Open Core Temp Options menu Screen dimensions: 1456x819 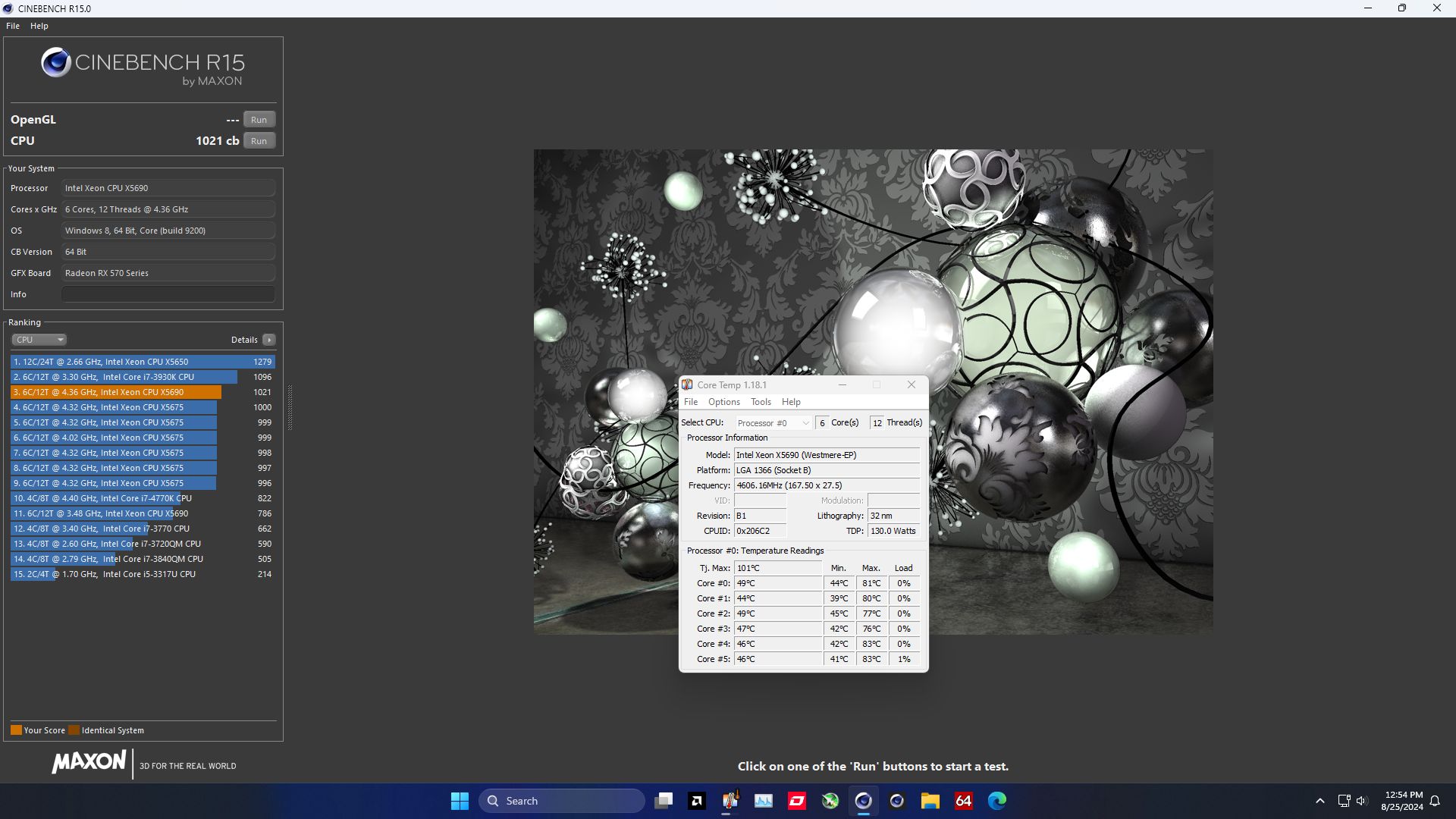point(724,402)
